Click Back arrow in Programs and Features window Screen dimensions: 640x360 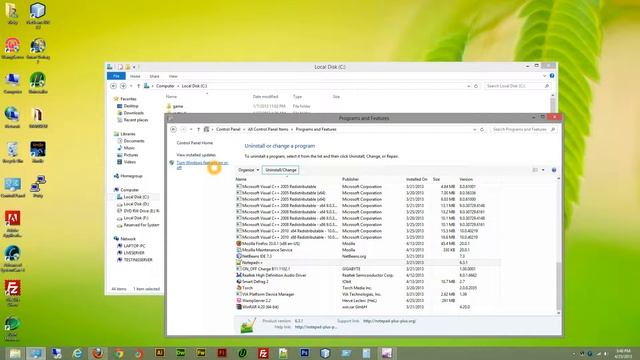(173, 129)
